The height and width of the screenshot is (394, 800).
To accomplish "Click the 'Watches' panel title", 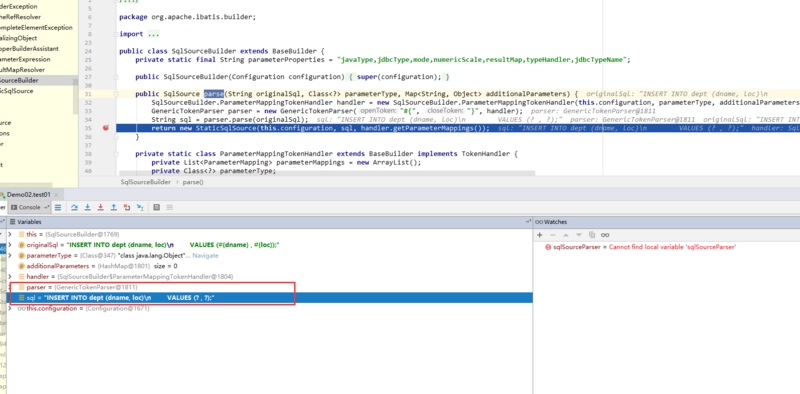I will click(555, 222).
